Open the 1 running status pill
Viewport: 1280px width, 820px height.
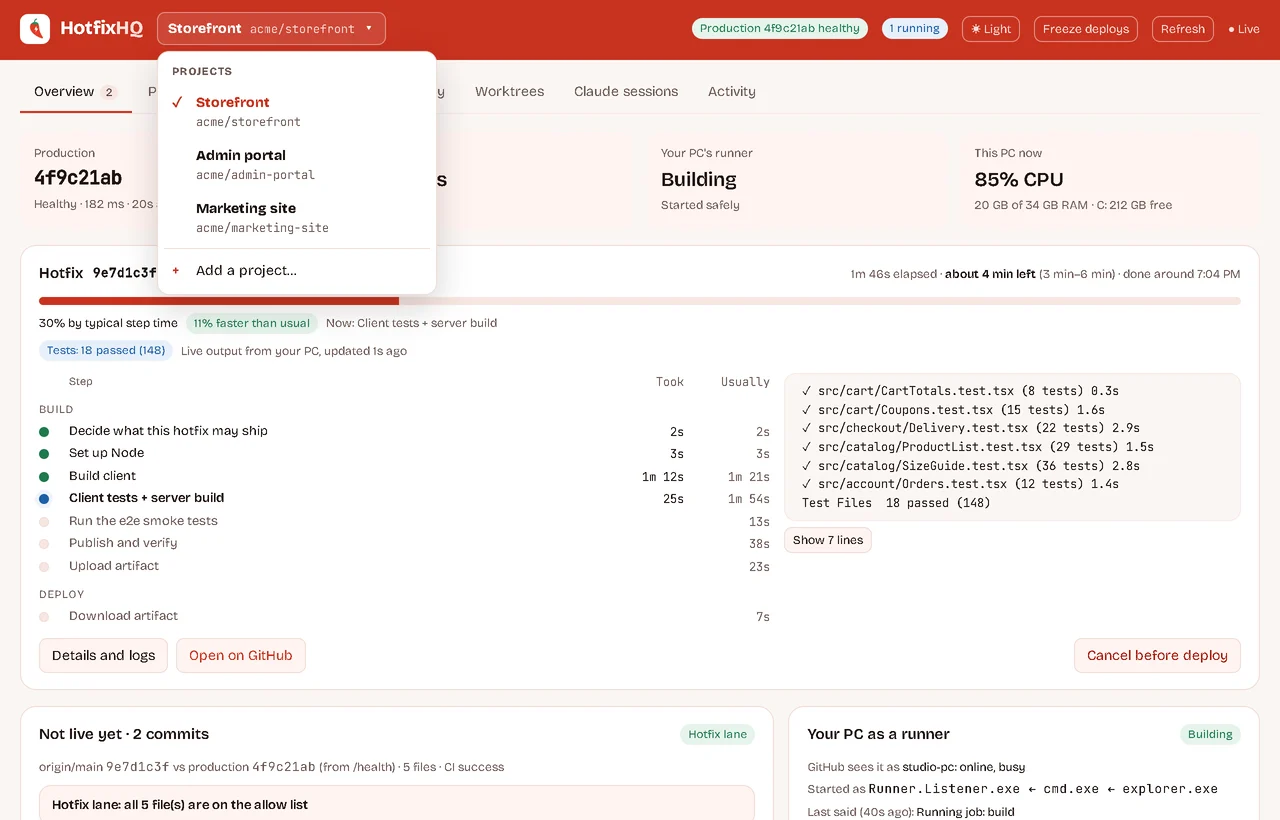pyautogui.click(x=916, y=29)
